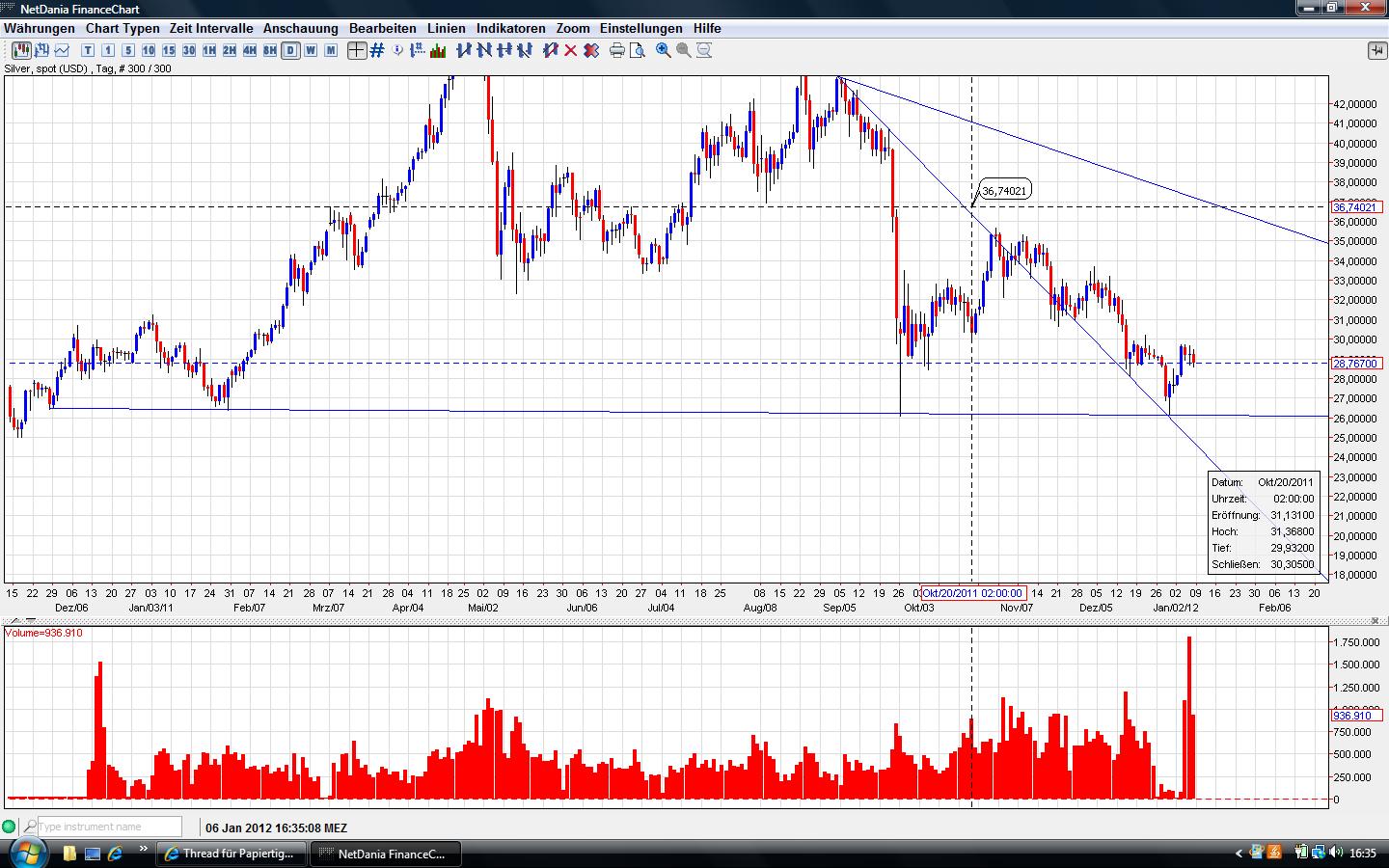Open the indicators bar chart icon
Viewport: 1389px width, 868px height.
pyautogui.click(x=437, y=50)
